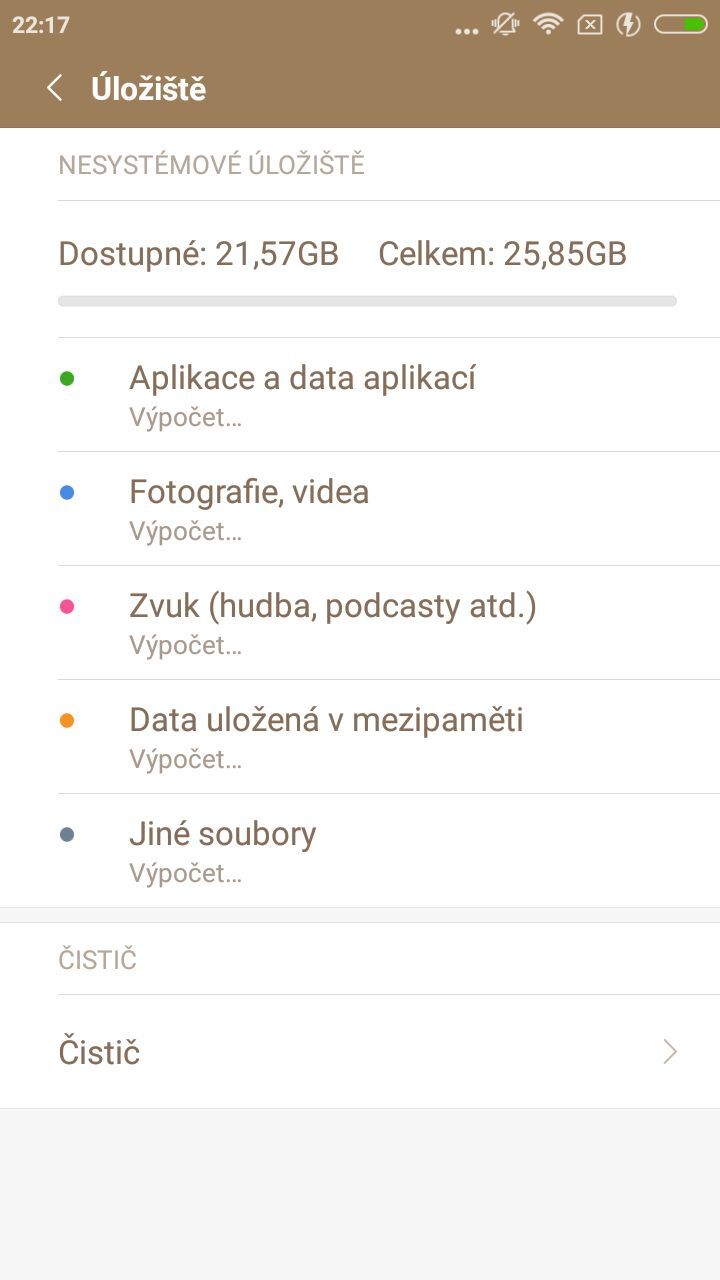Tap the storage usage progress bar

coord(367,300)
